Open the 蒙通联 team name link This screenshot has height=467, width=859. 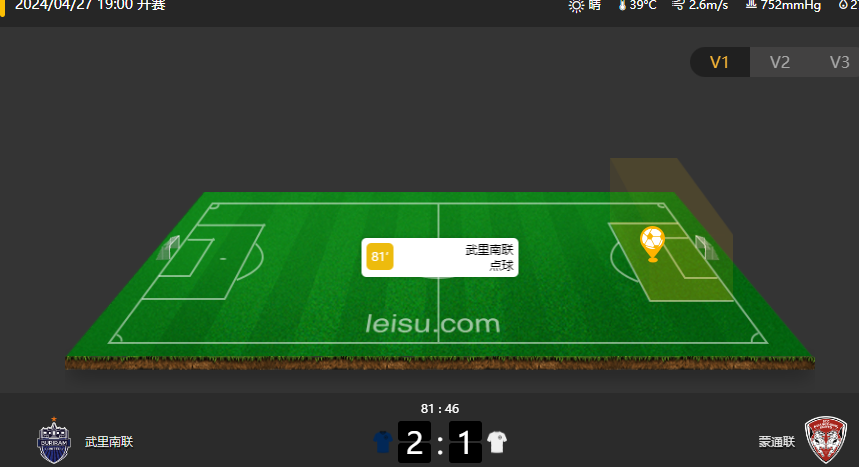click(x=777, y=442)
